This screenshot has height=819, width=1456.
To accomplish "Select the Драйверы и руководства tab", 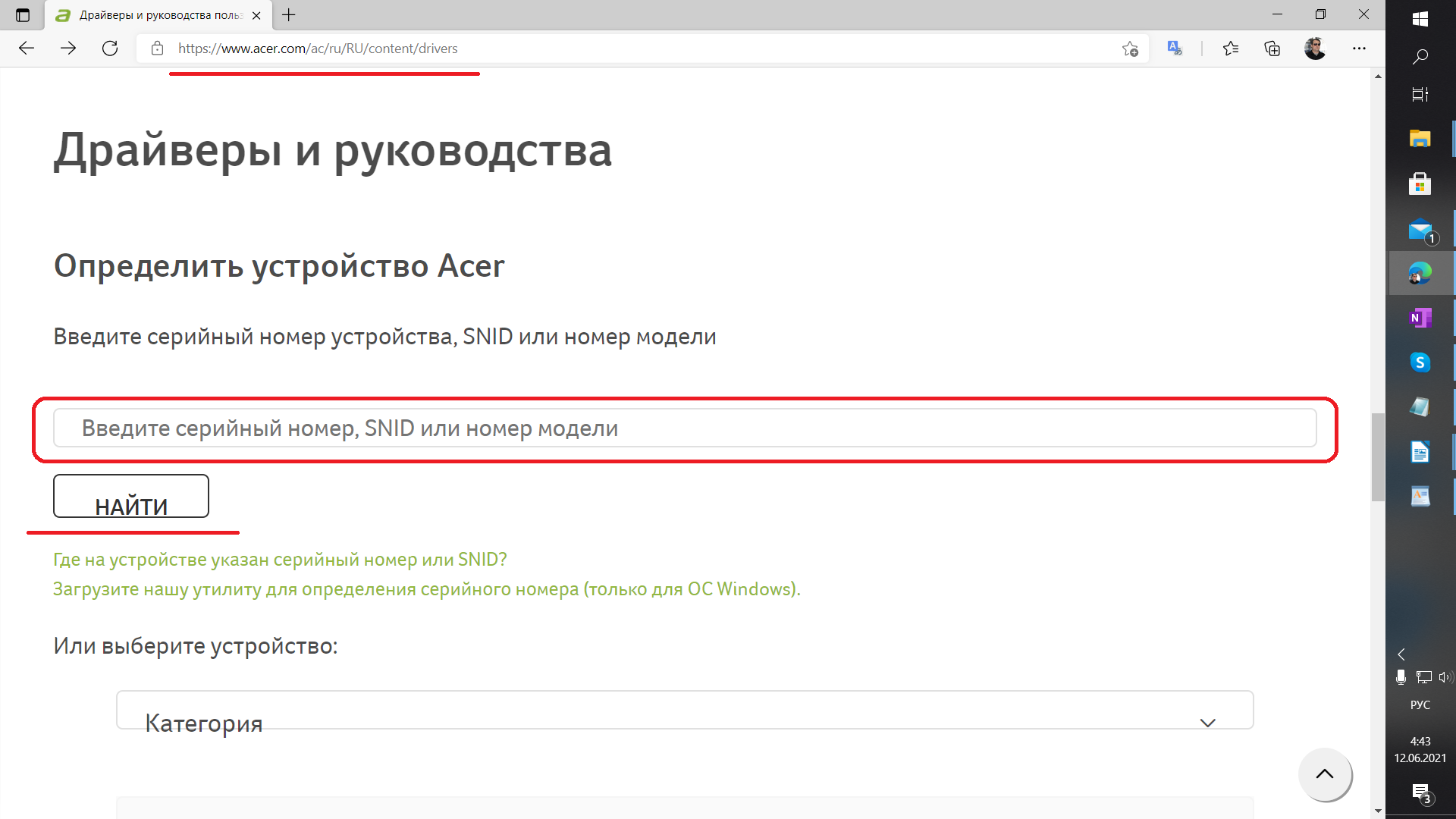I will tap(158, 15).
